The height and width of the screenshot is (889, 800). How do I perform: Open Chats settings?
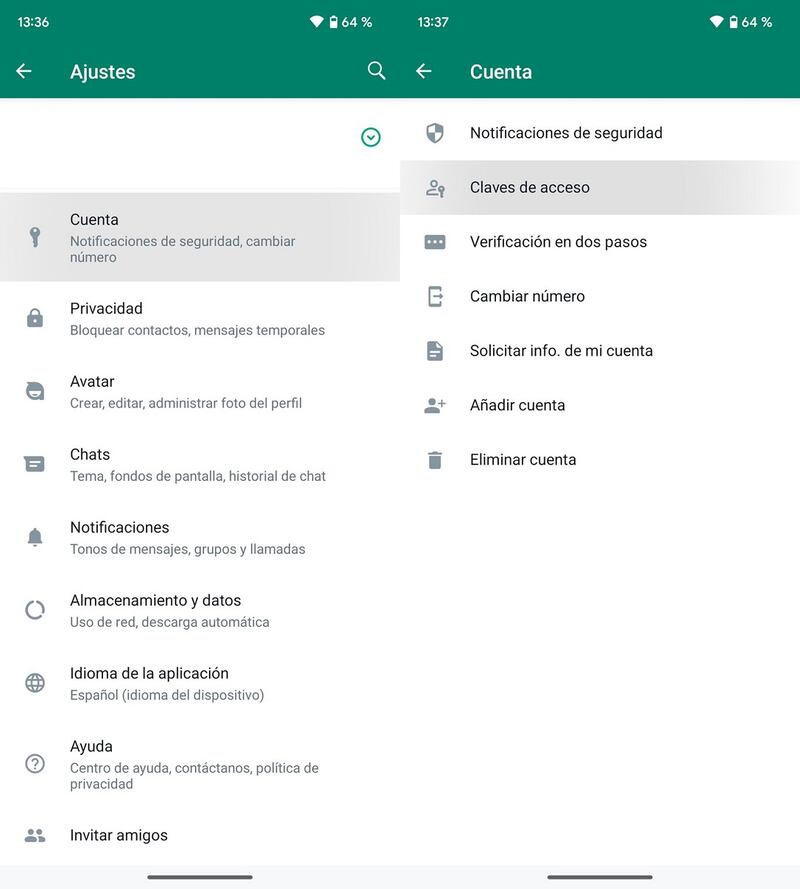tap(197, 464)
